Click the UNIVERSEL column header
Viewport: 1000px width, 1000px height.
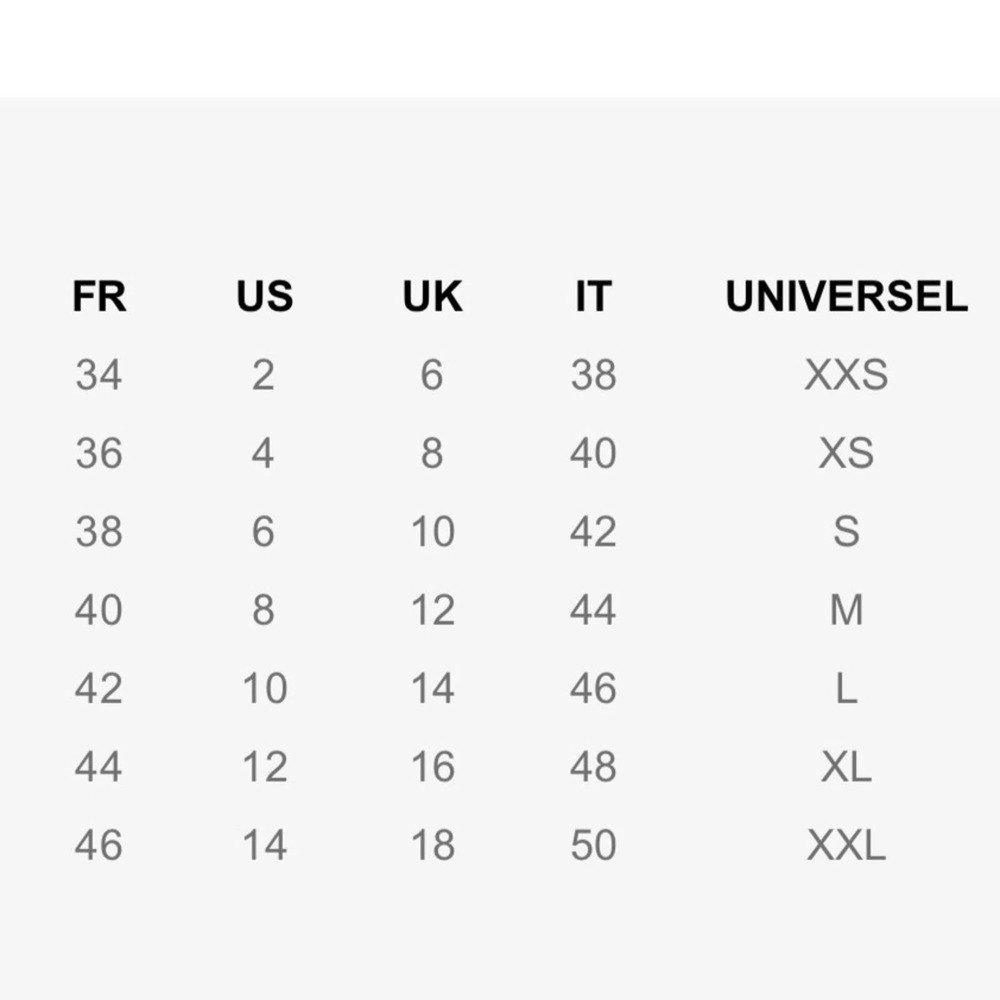[x=846, y=297]
